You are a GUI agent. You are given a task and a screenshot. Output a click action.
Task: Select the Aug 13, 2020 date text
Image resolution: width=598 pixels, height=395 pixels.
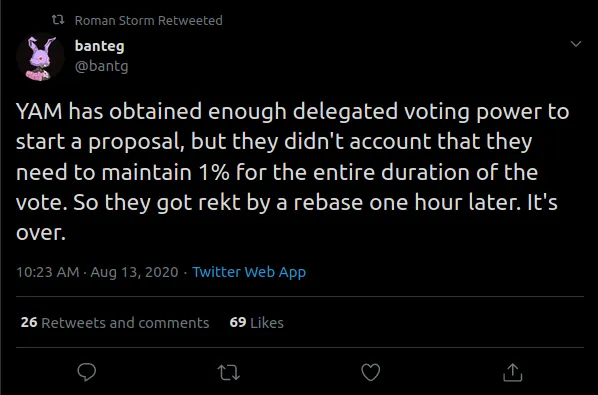click(x=134, y=272)
